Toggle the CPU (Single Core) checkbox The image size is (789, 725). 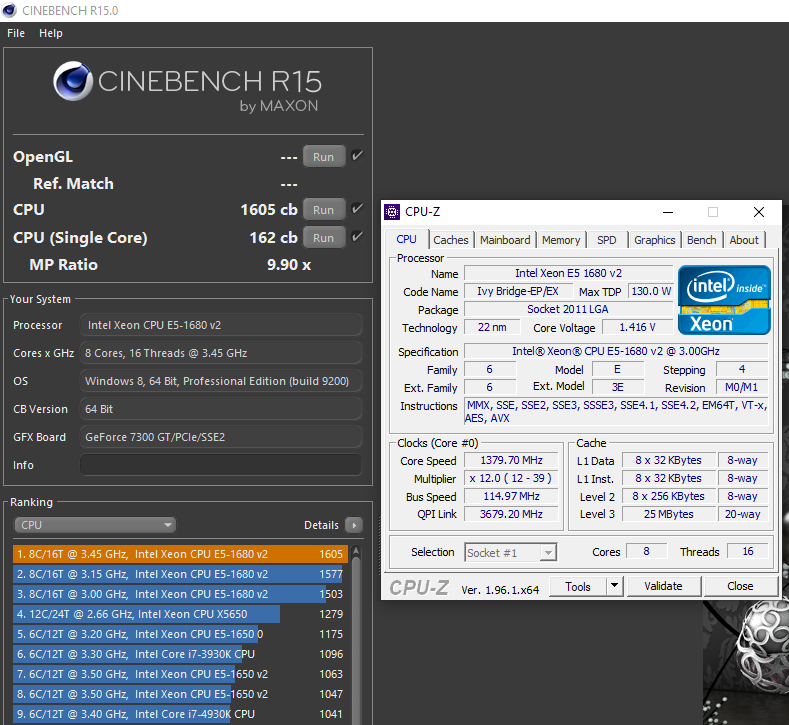pos(357,237)
